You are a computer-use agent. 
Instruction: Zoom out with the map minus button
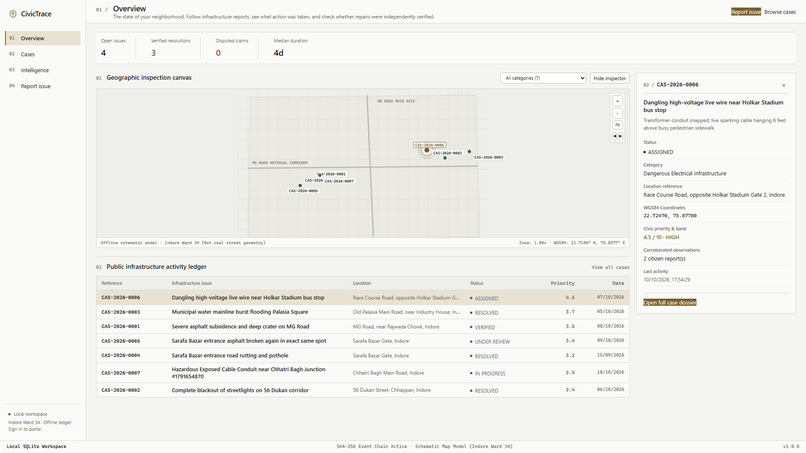point(617,113)
